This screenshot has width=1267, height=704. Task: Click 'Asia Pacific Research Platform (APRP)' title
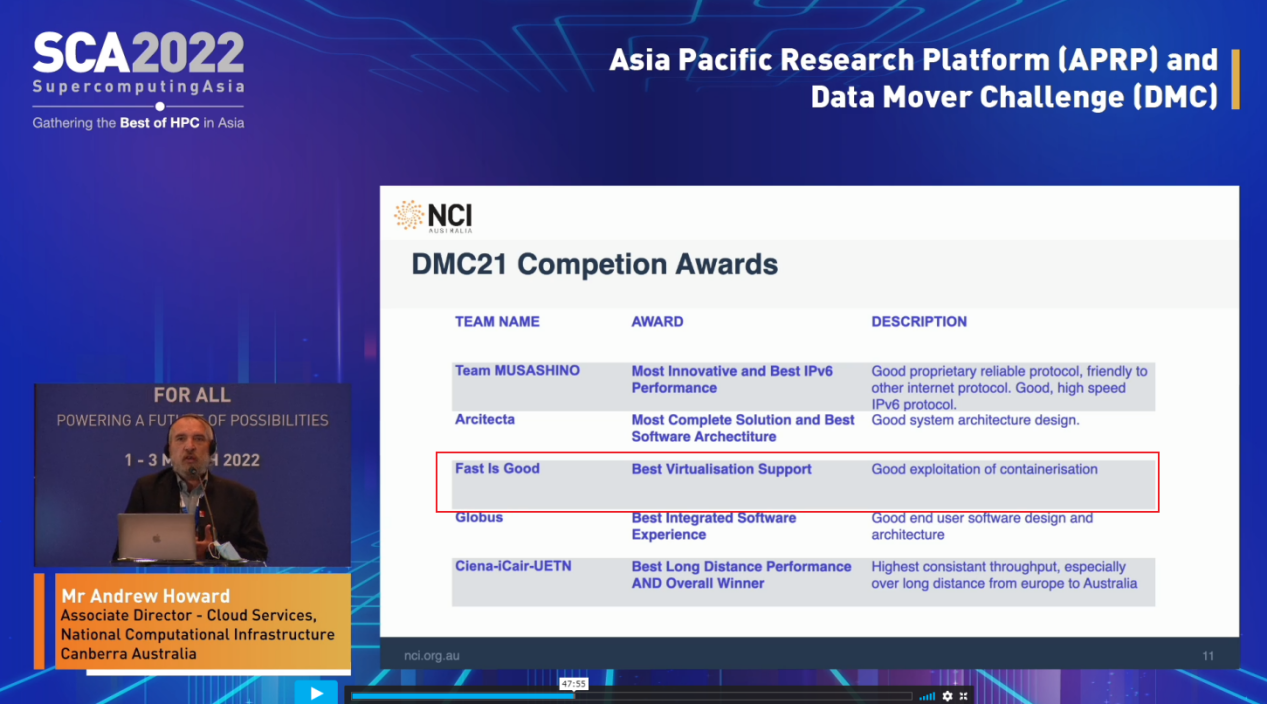(914, 60)
